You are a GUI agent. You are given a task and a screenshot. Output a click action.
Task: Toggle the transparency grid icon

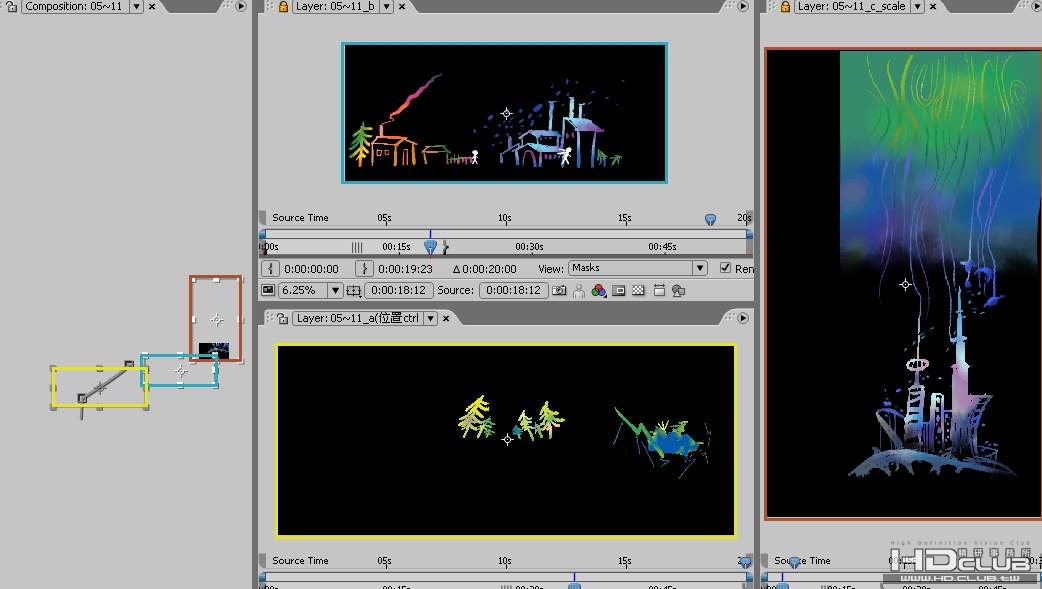[x=638, y=291]
